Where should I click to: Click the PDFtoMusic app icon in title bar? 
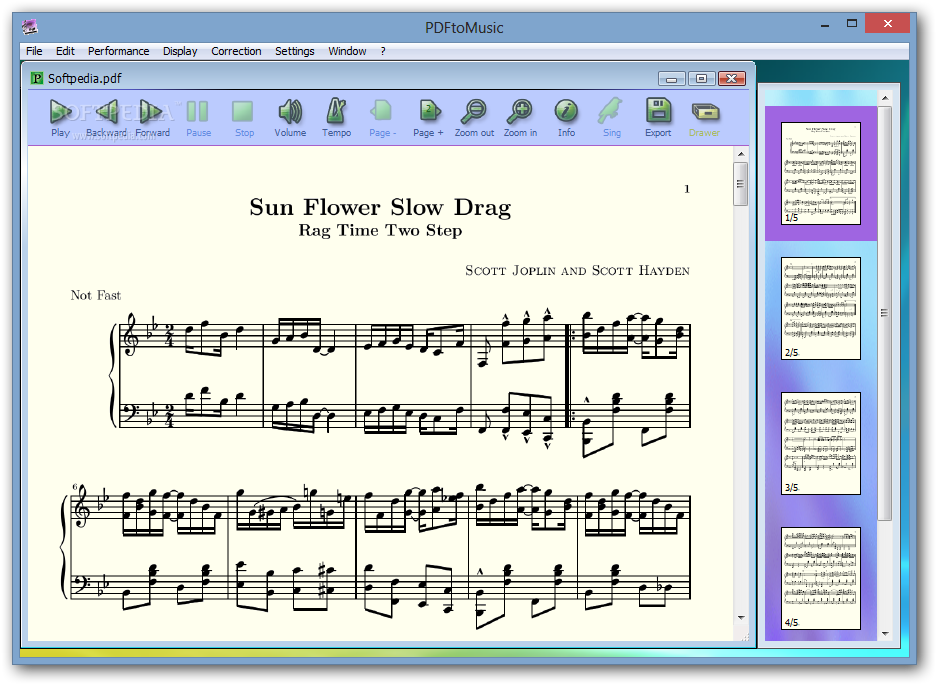pos(30,27)
